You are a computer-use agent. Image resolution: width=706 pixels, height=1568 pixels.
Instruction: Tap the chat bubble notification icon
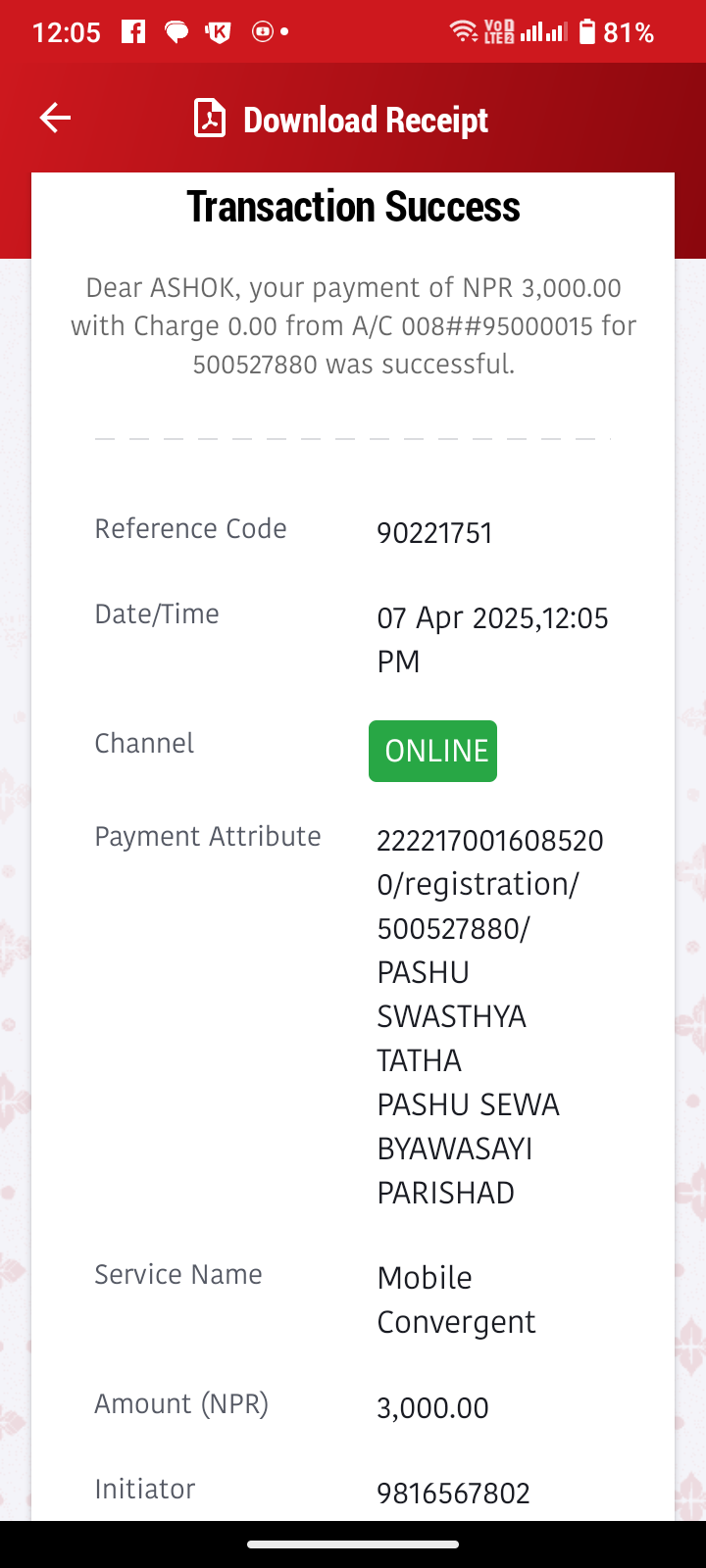(176, 32)
